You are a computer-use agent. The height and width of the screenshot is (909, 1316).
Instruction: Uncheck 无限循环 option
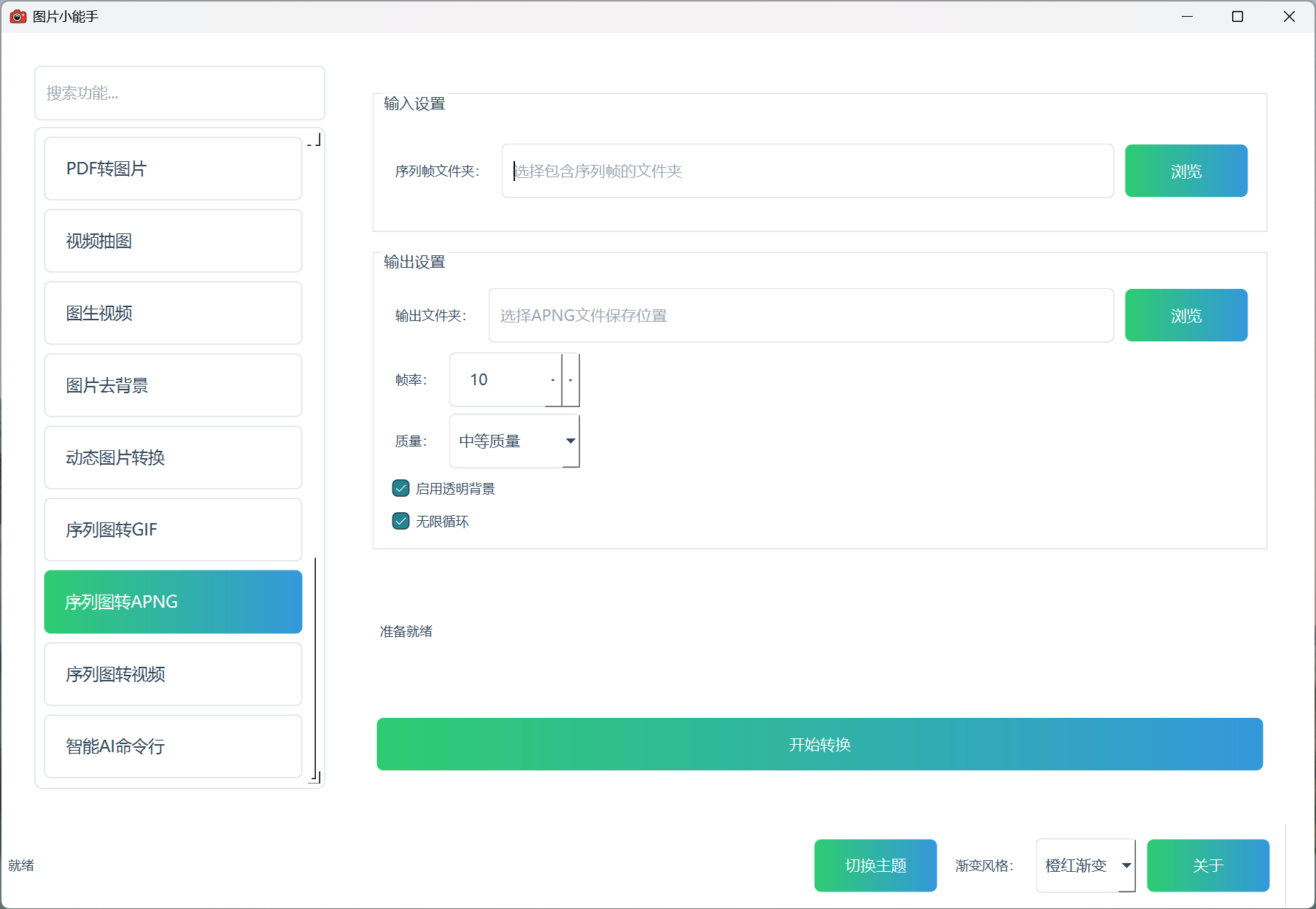(x=400, y=521)
